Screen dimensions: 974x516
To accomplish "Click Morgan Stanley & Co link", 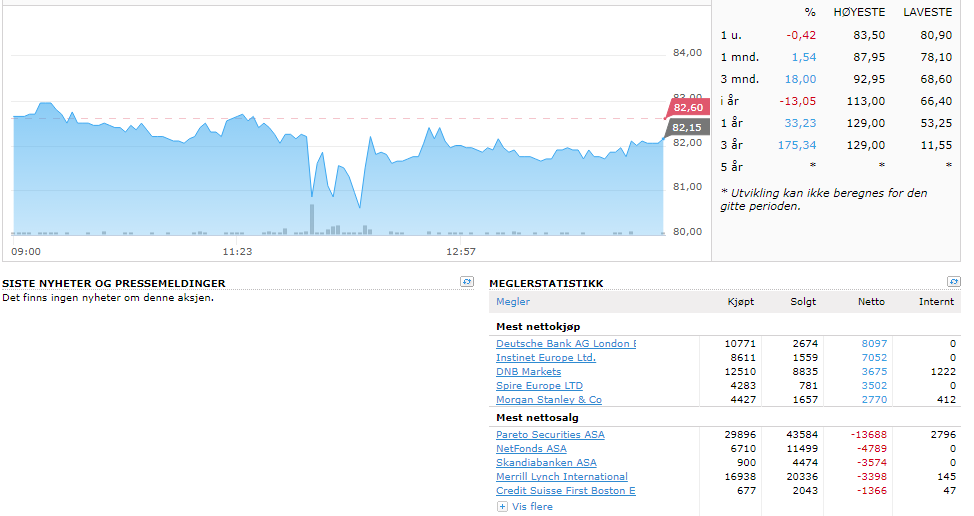I will [548, 400].
